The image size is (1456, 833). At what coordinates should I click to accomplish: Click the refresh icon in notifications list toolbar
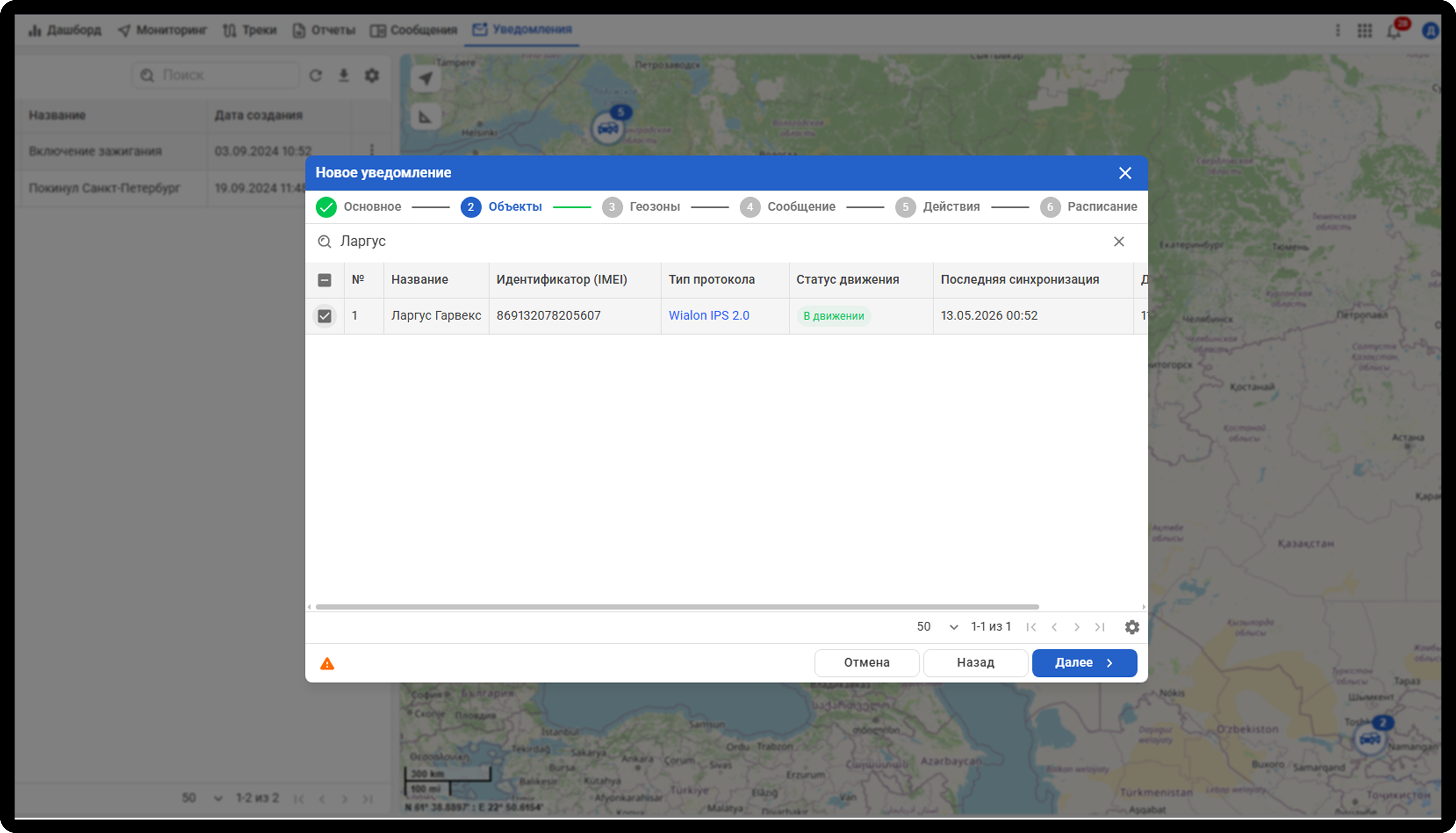tap(316, 75)
